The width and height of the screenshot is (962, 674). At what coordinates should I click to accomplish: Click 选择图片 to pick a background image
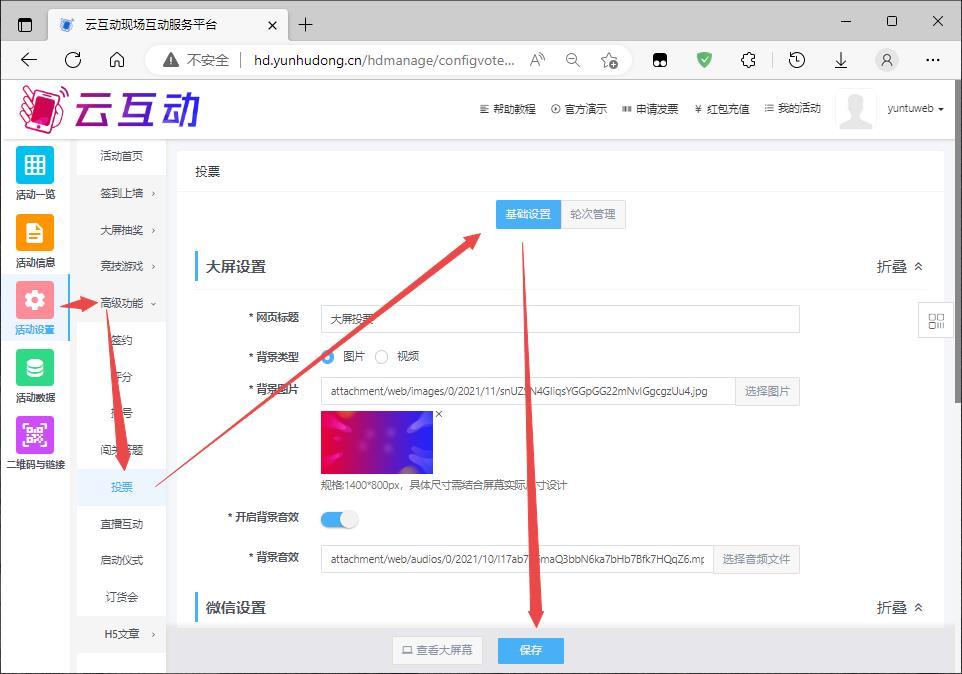coord(766,391)
